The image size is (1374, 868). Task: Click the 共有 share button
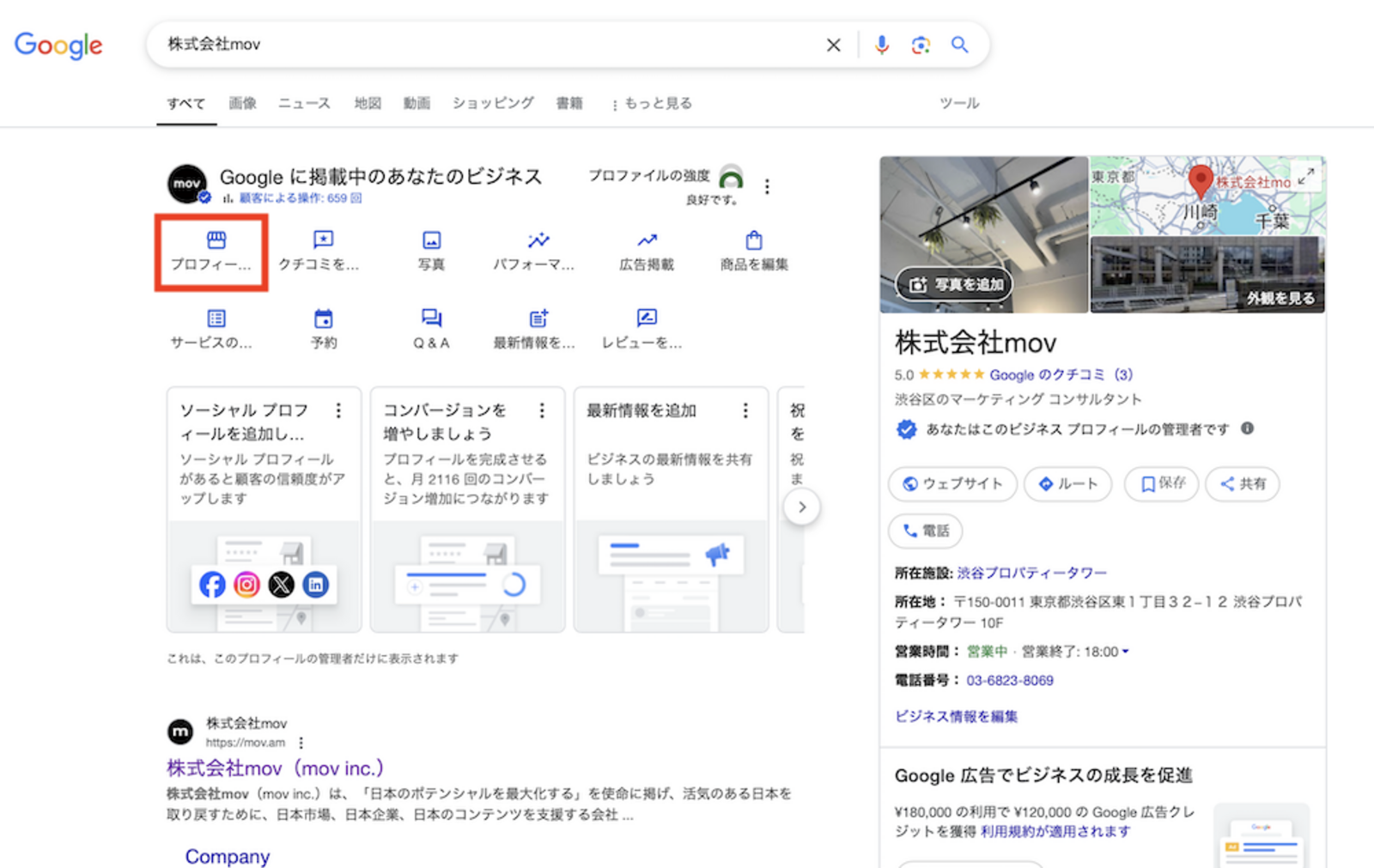(x=1243, y=484)
